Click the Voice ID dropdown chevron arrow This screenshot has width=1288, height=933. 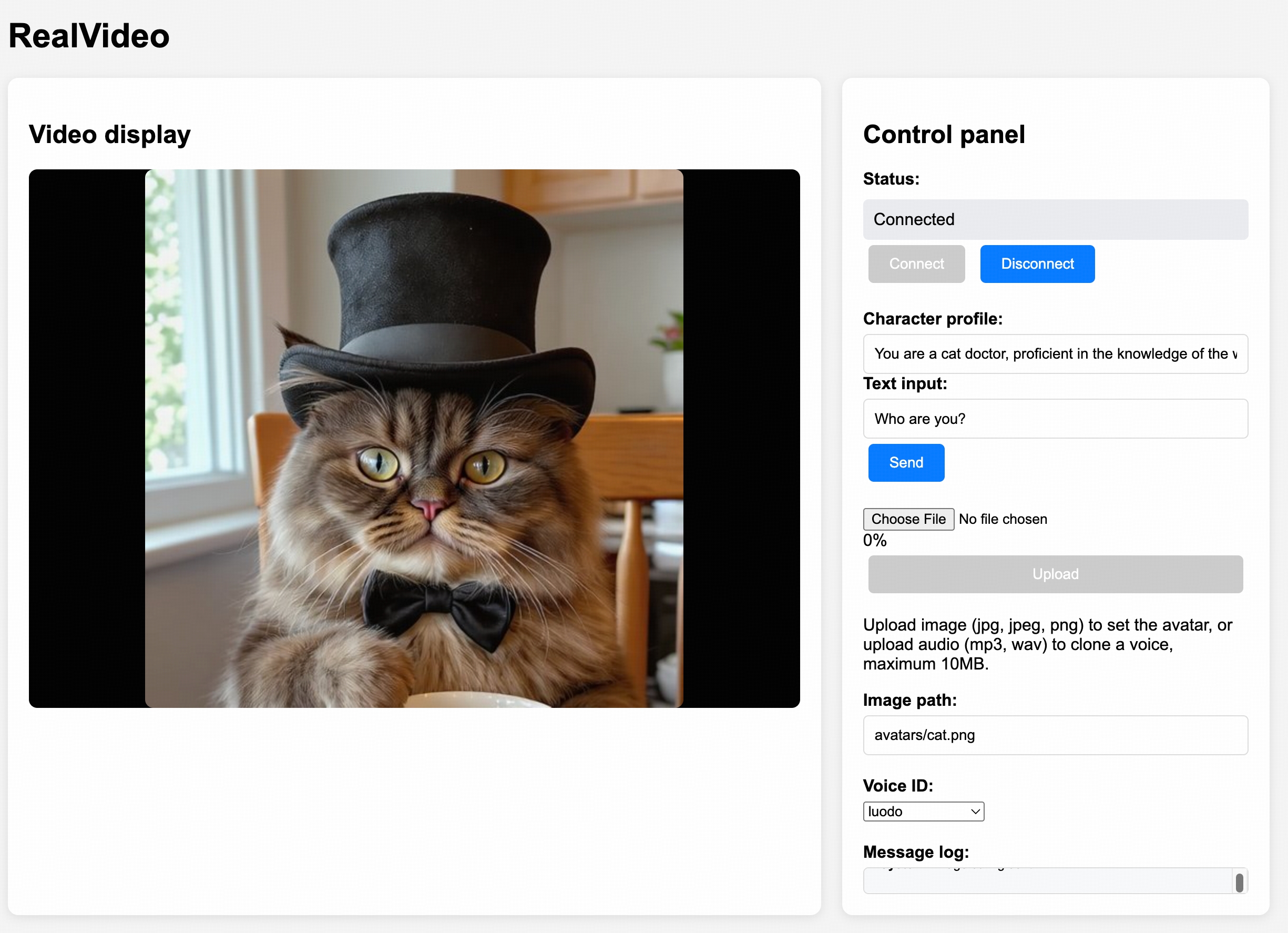(x=975, y=812)
